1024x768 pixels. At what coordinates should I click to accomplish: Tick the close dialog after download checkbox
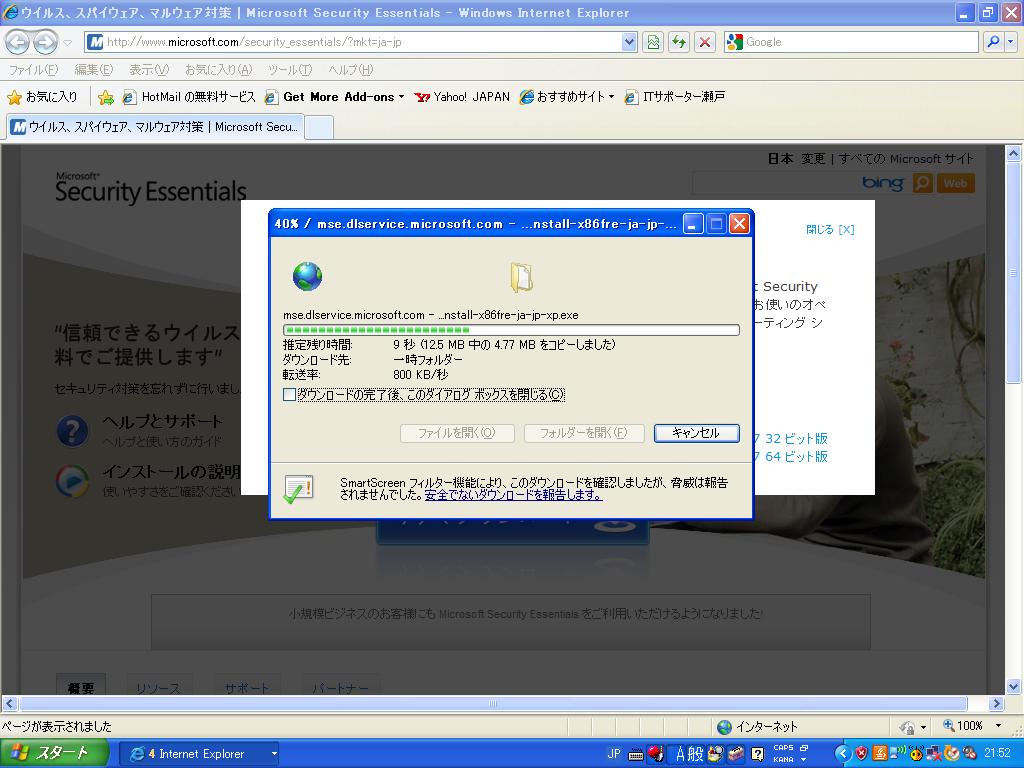(289, 394)
